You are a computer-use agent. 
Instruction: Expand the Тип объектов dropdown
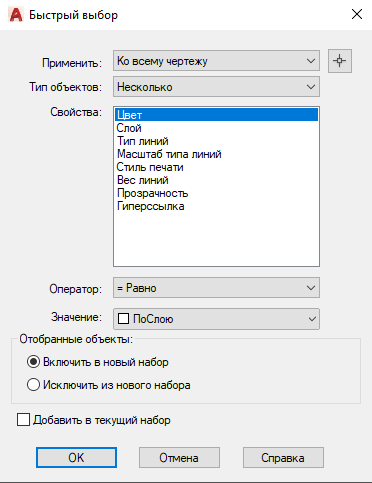216,87
